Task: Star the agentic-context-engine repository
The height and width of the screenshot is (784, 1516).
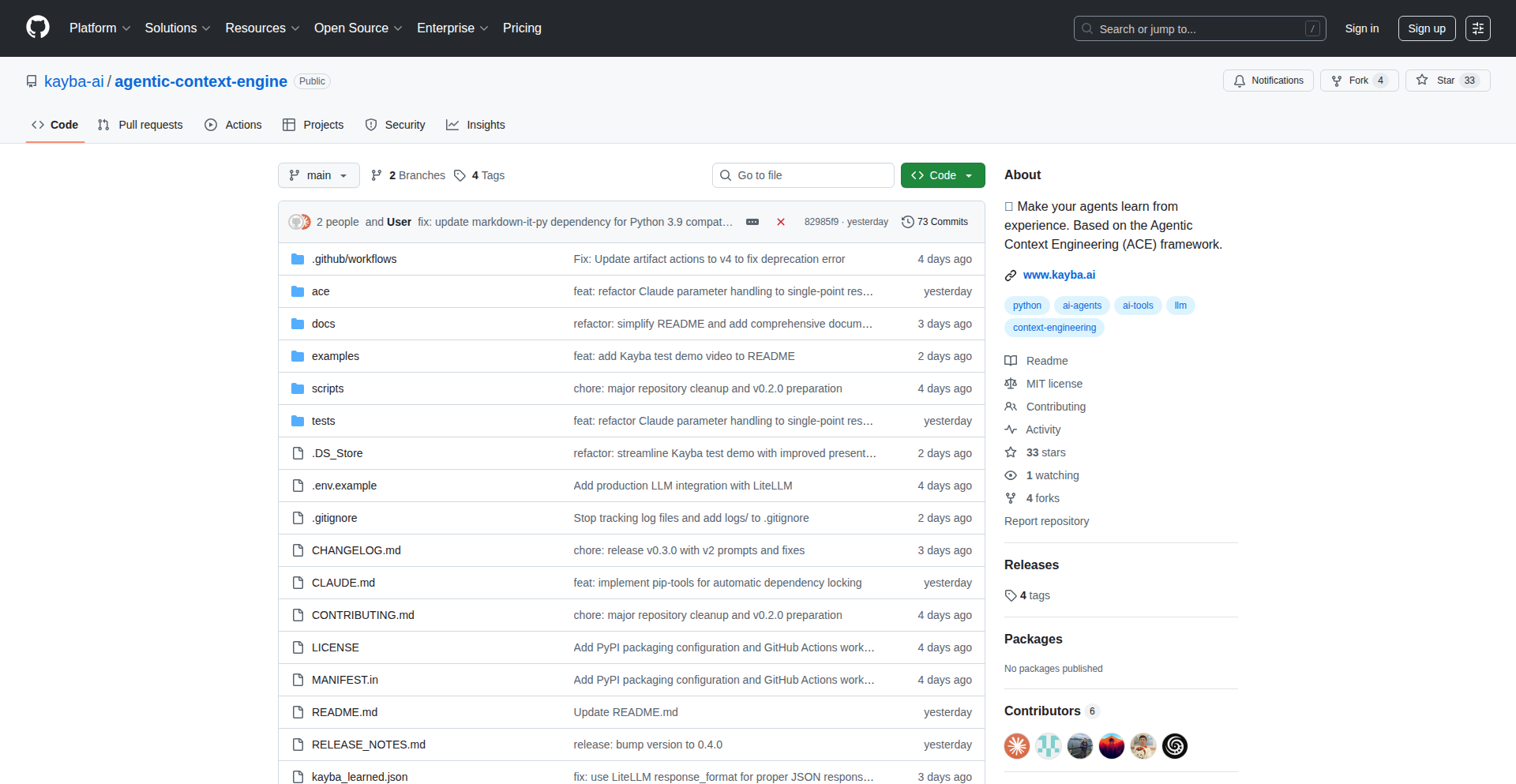Action: [1447, 81]
